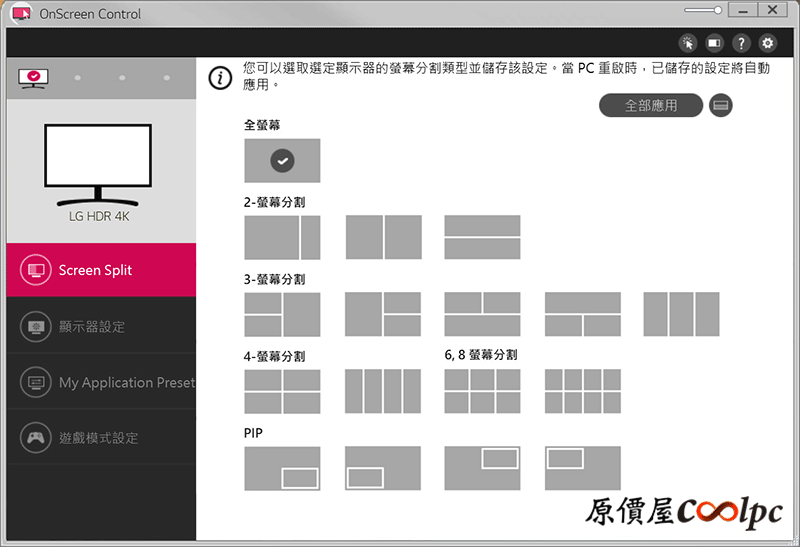Click the slider in the title bar
The width and height of the screenshot is (800, 547).
(703, 10)
